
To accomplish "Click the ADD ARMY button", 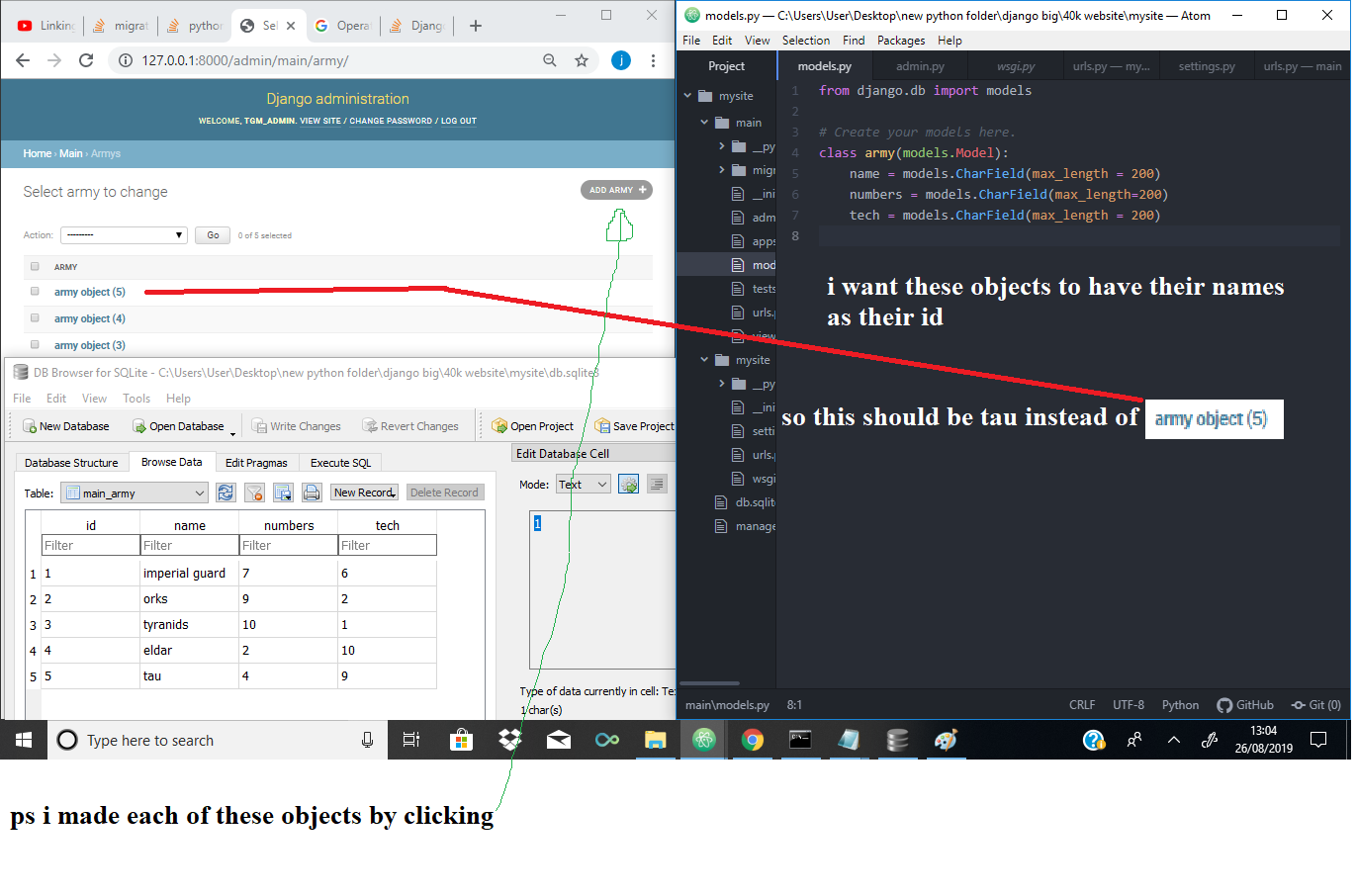I will click(x=616, y=190).
